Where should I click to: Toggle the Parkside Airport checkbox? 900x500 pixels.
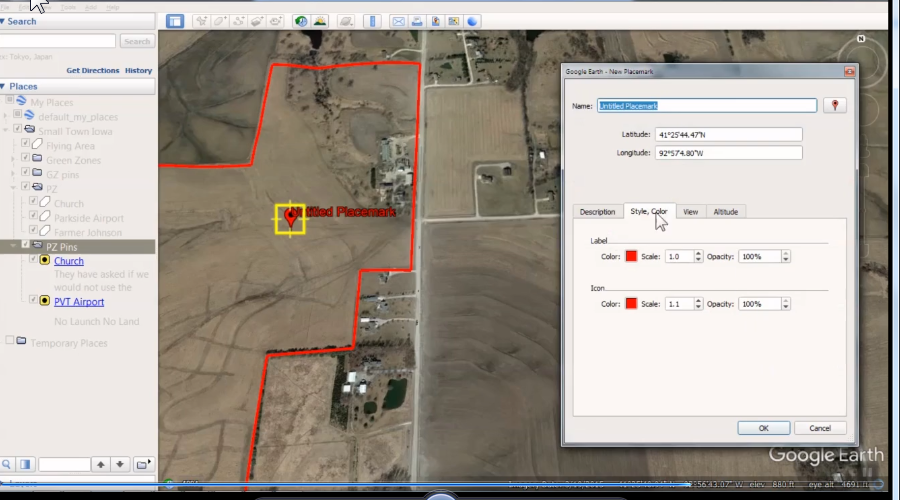[33, 215]
